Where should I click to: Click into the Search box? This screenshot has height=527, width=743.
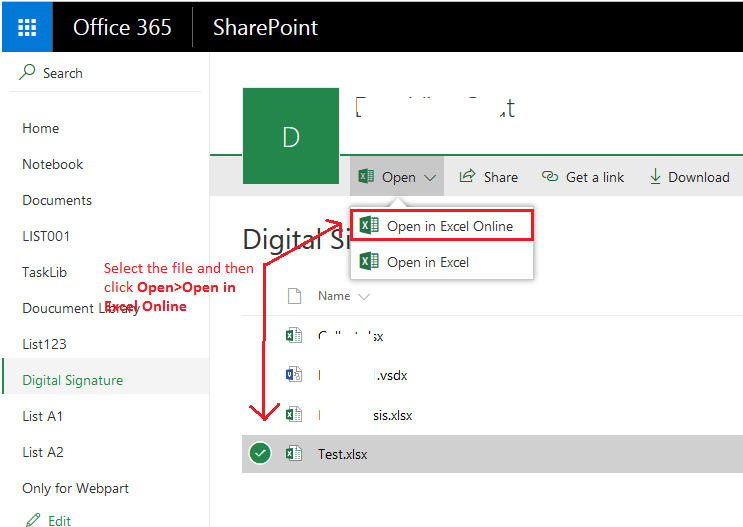(105, 73)
